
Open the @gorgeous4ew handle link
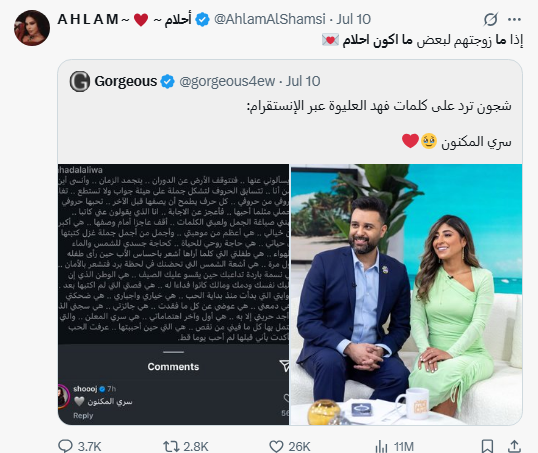click(227, 81)
